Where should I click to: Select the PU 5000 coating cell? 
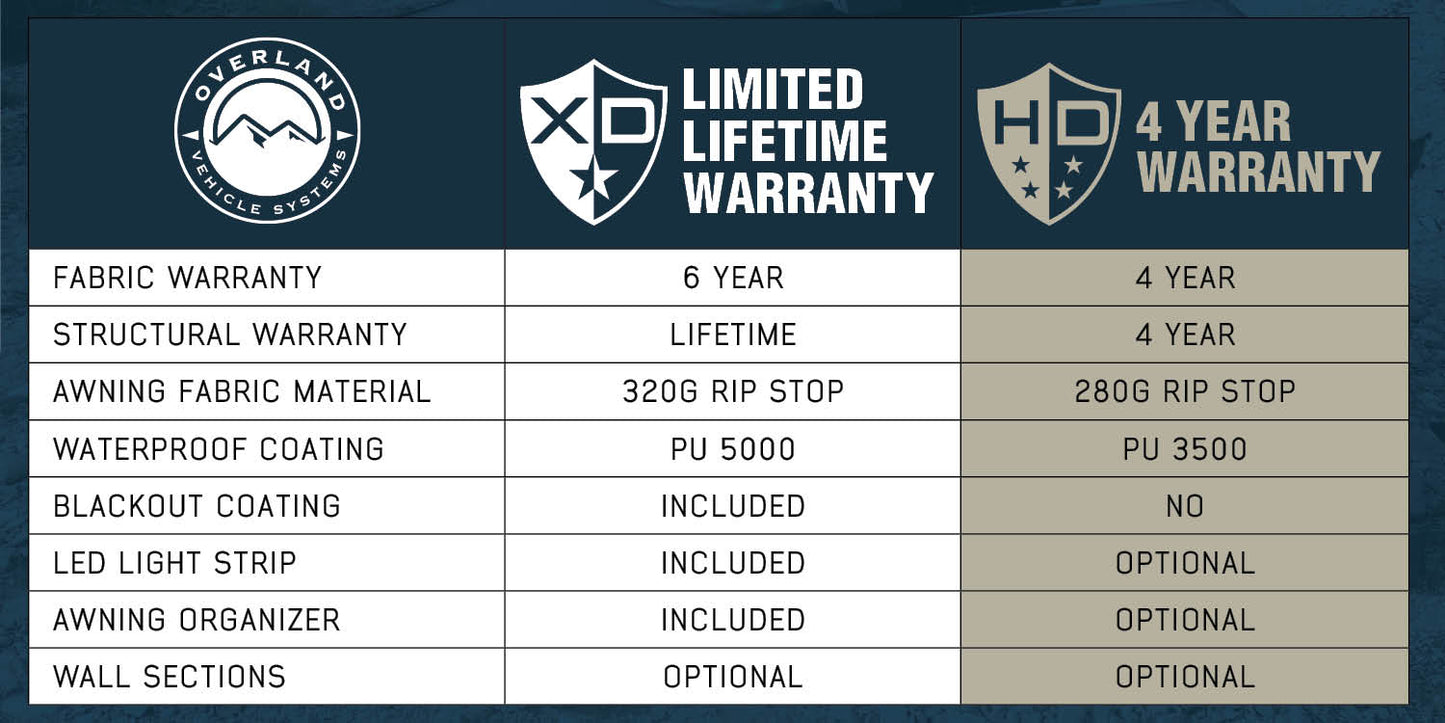tap(733, 448)
